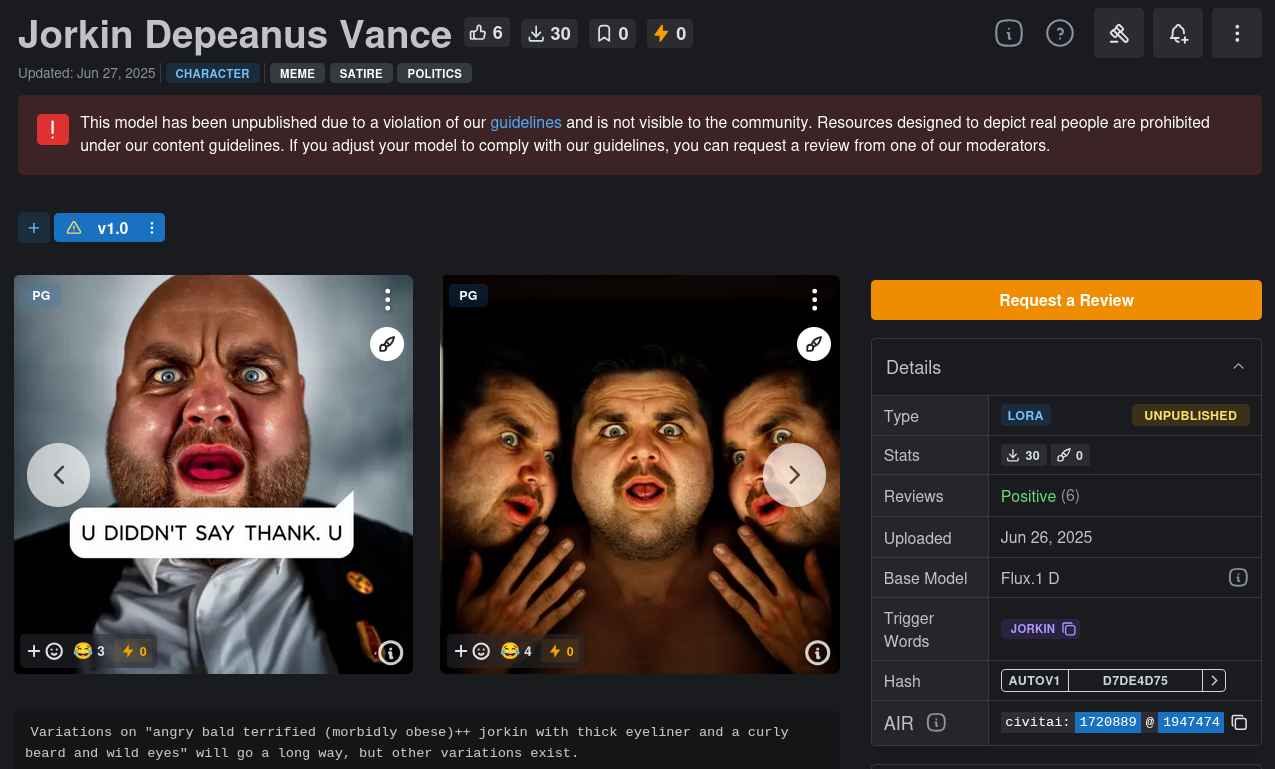The width and height of the screenshot is (1275, 769).
Task: Open info icon on the second image
Action: click(x=817, y=653)
